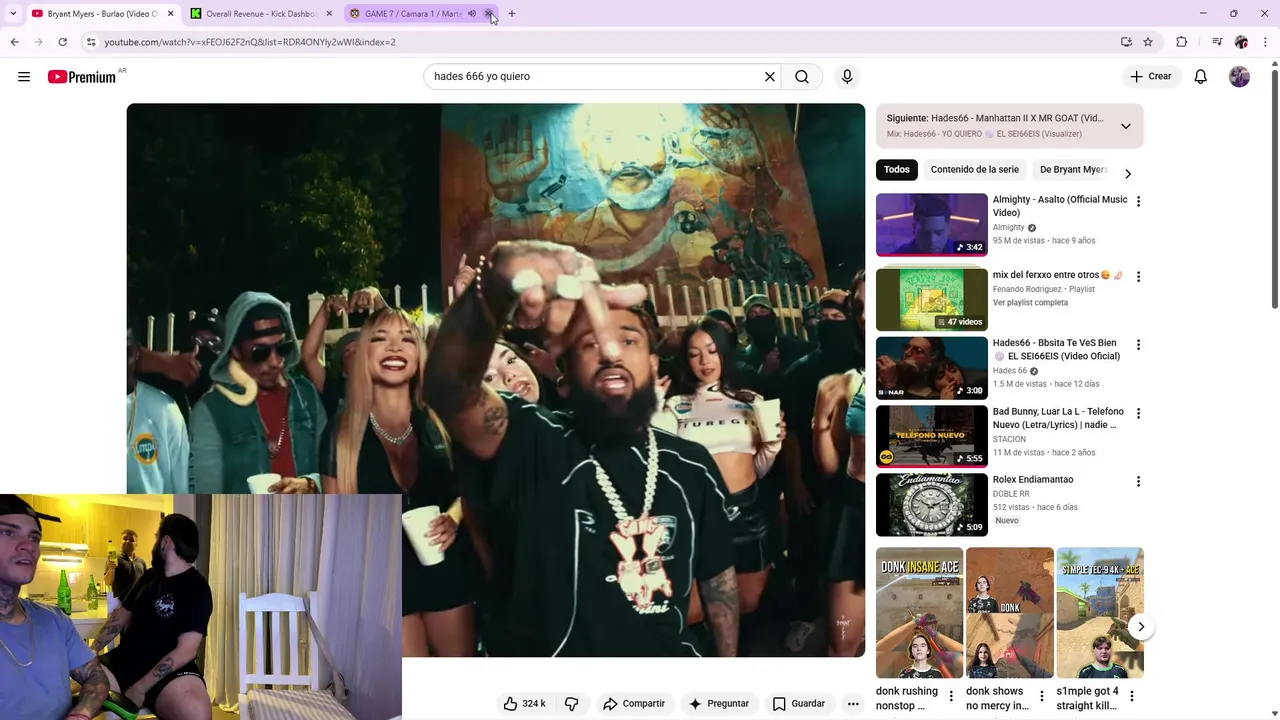Open the Hades 66 channel name
1280x720 pixels.
pyautogui.click(x=1010, y=371)
